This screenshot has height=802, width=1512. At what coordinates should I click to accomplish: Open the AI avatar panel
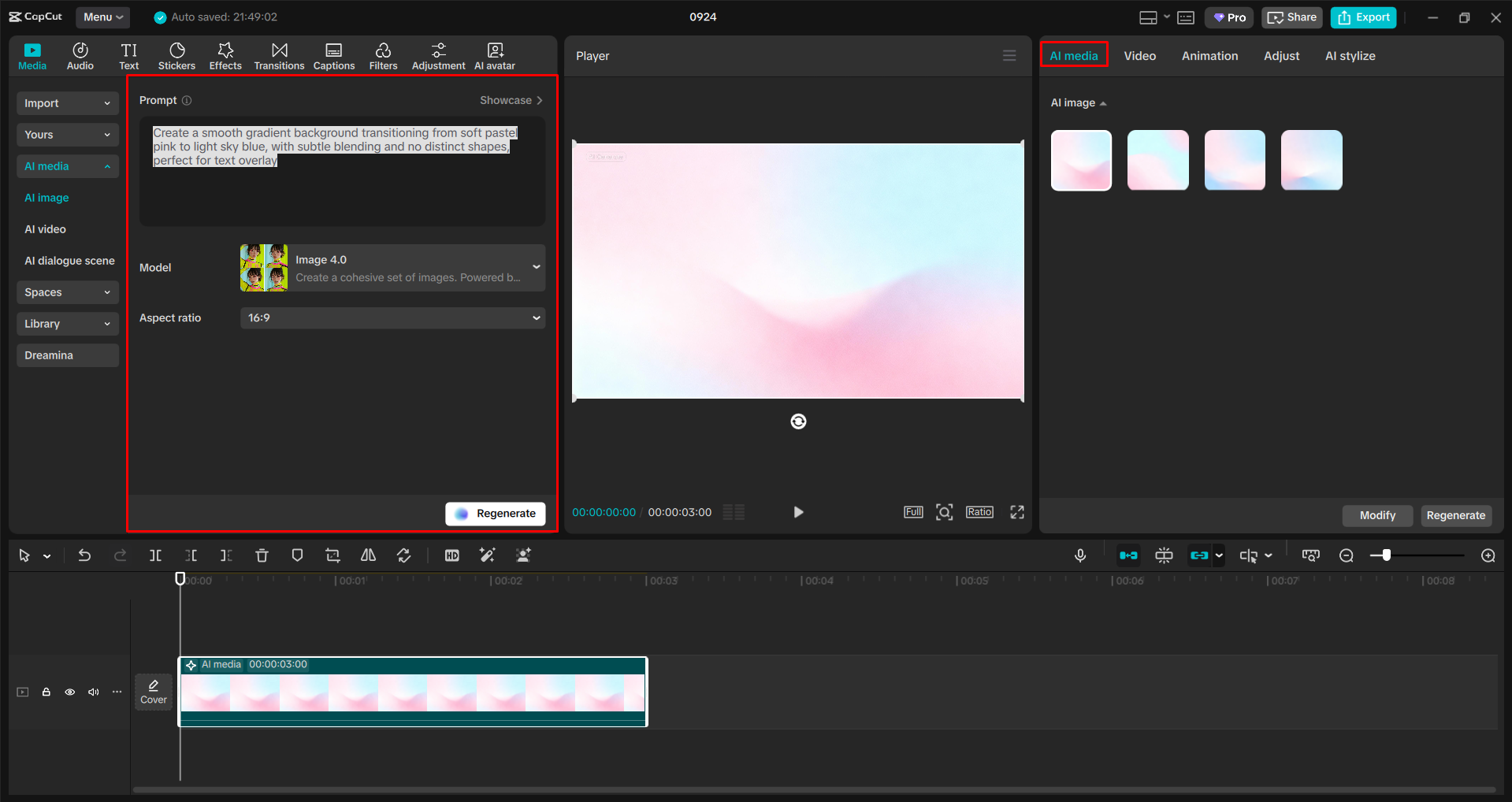[494, 56]
